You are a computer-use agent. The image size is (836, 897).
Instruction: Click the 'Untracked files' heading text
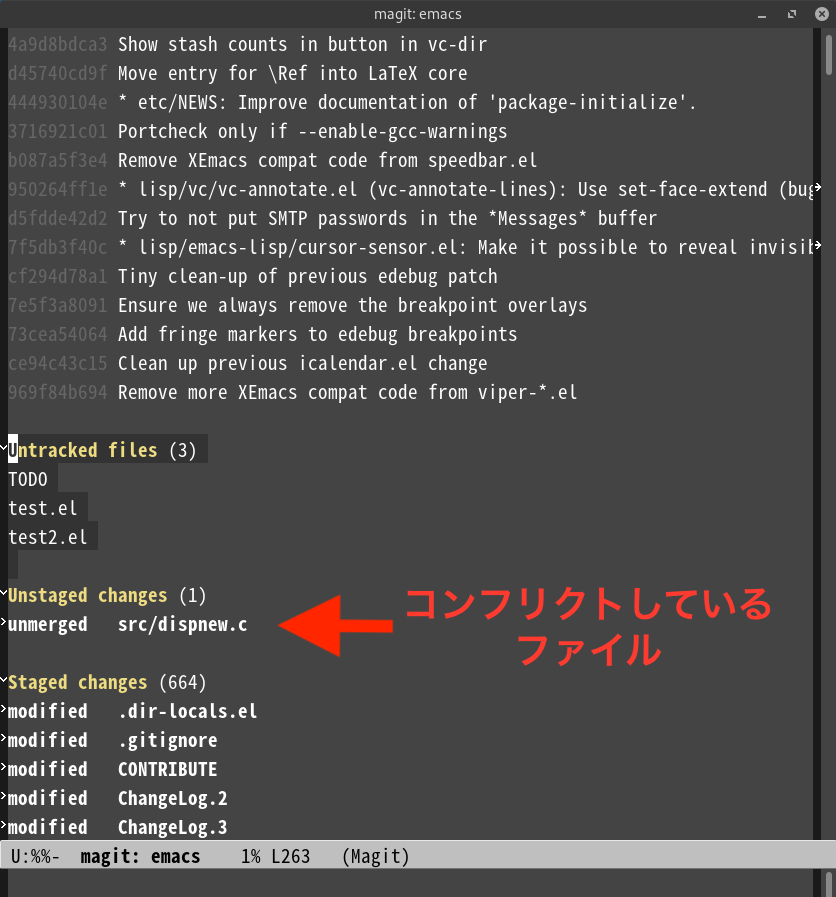coord(82,450)
